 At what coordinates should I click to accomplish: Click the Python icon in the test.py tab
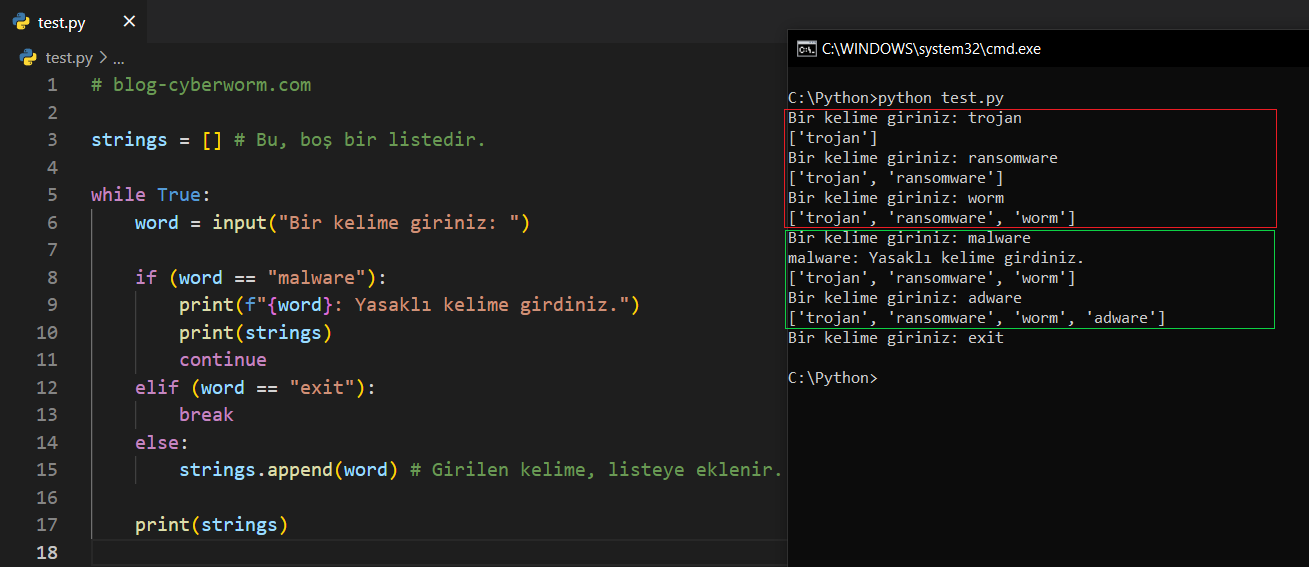coord(21,22)
